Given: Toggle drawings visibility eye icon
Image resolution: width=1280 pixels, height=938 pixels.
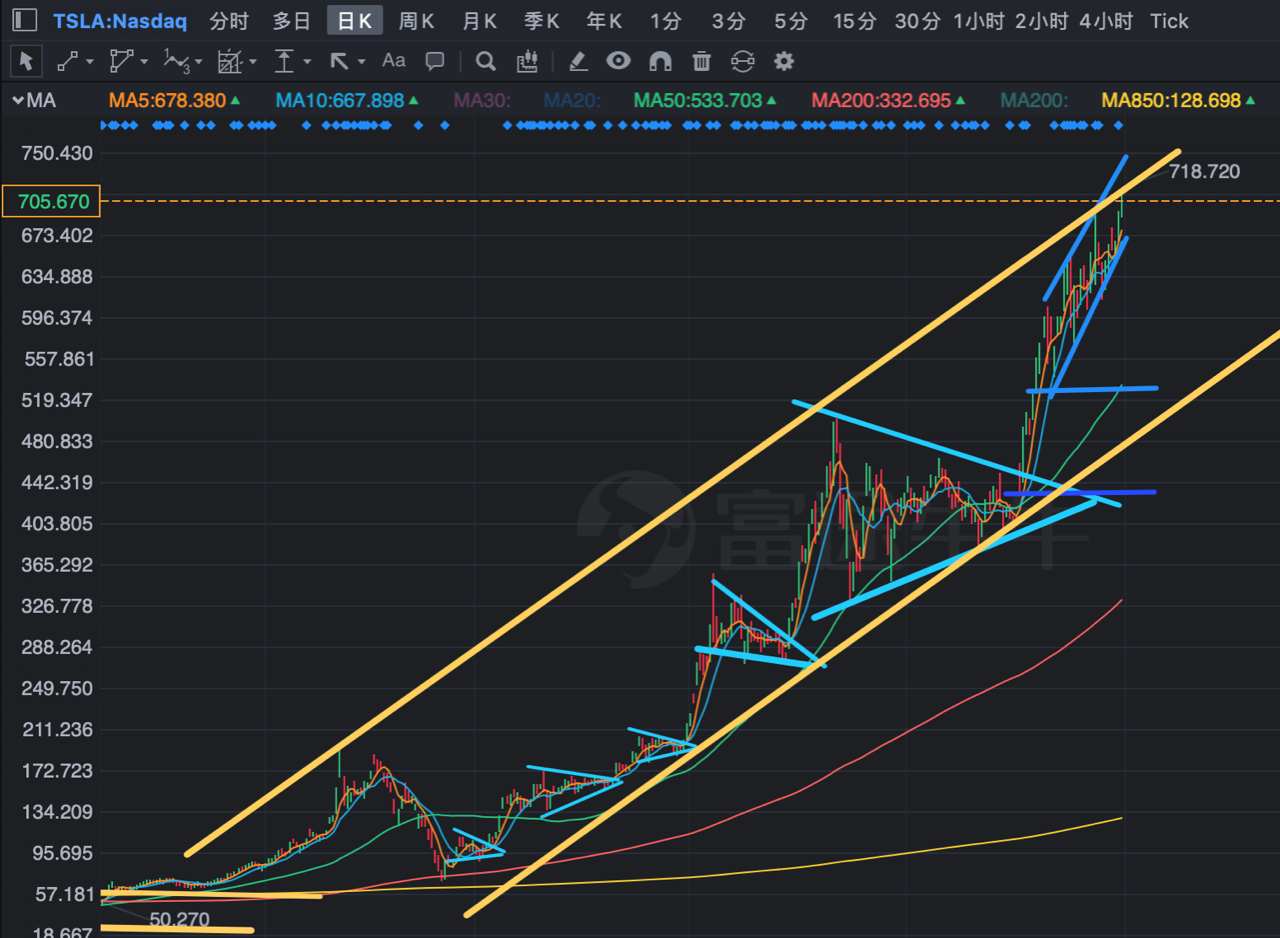Looking at the screenshot, I should 619,61.
